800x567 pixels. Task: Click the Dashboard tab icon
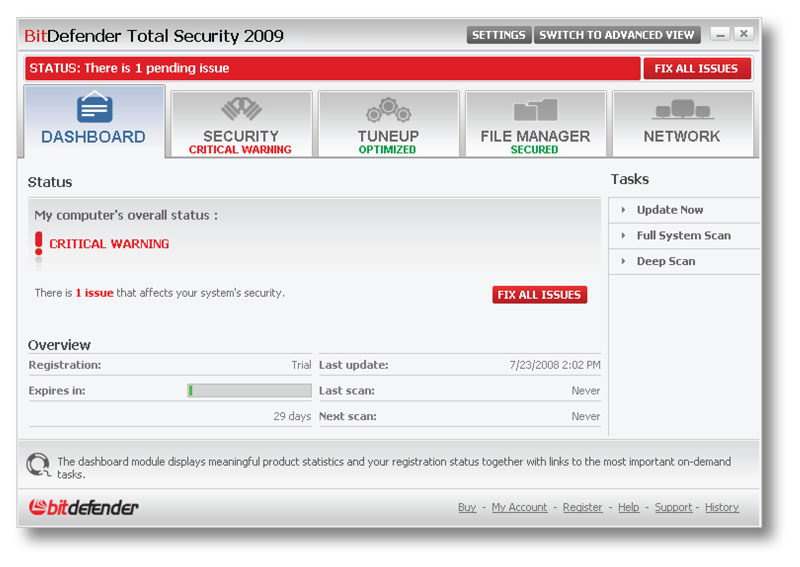pos(94,107)
